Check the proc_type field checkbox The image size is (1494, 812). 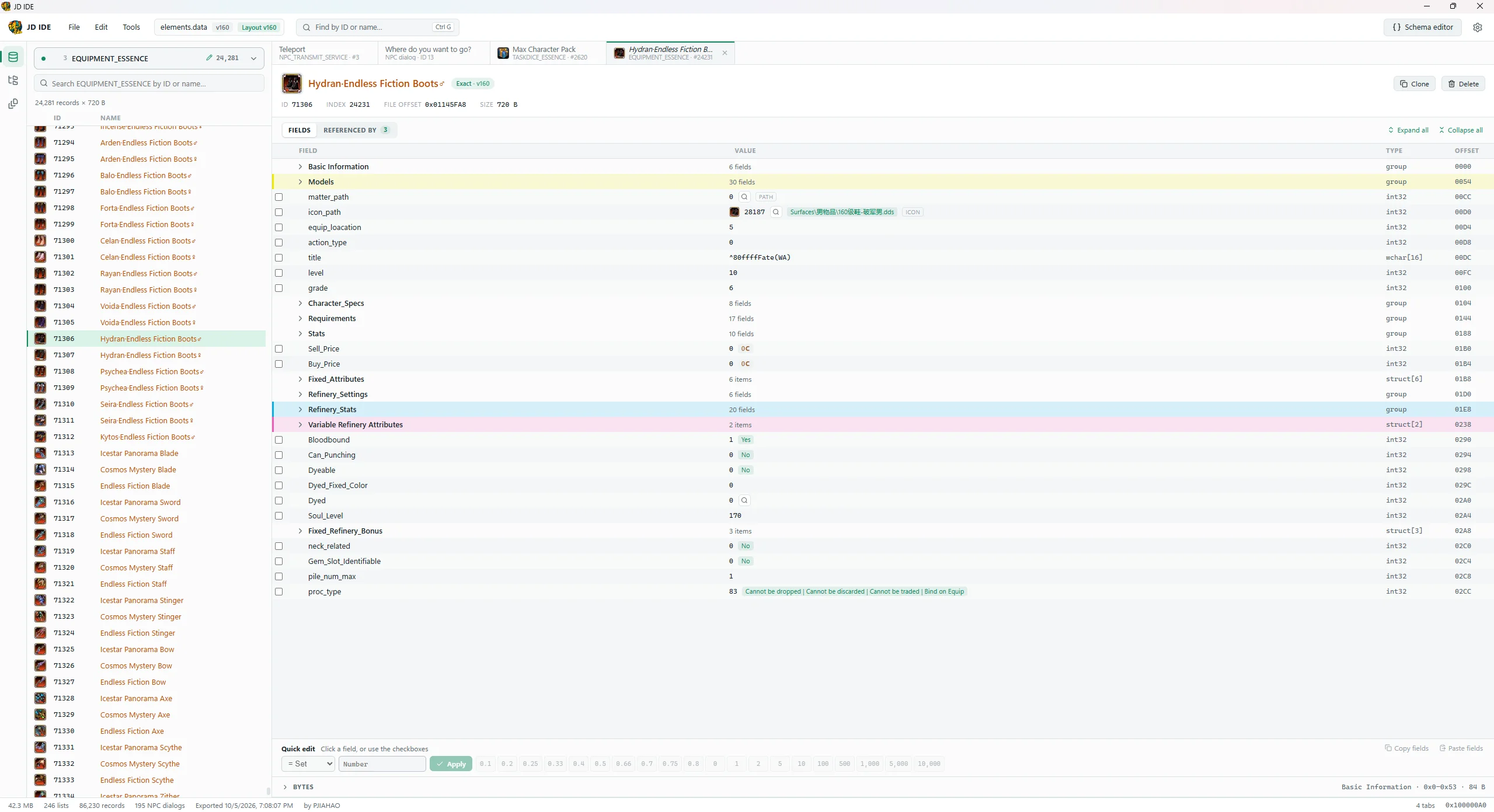pos(279,592)
